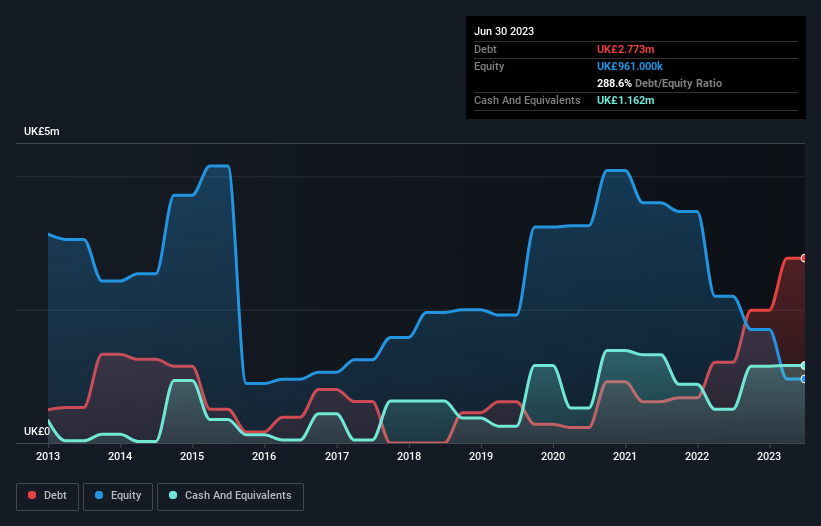
Task: Click the teal Cash endpoint marker
Action: [804, 365]
